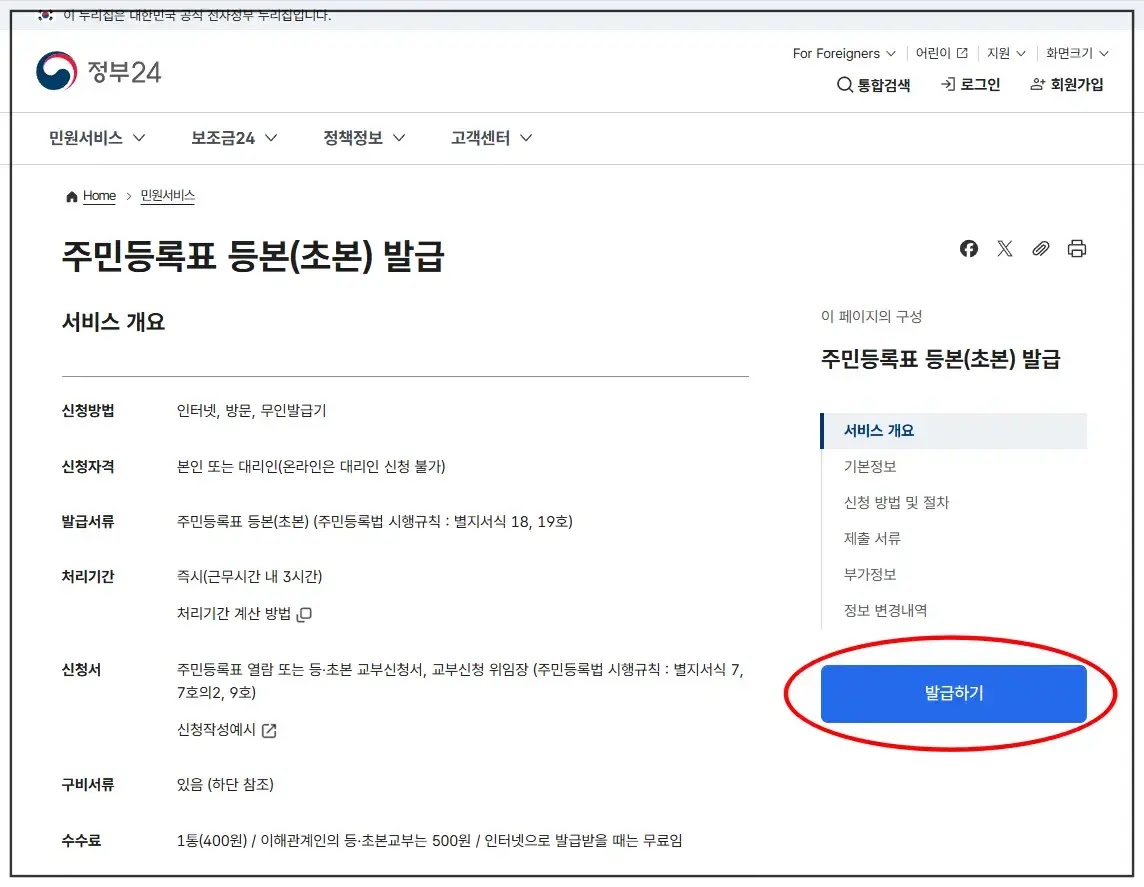Click the 서비스 개요 heading
Viewport: 1144px width, 887px height.
pyautogui.click(x=113, y=322)
